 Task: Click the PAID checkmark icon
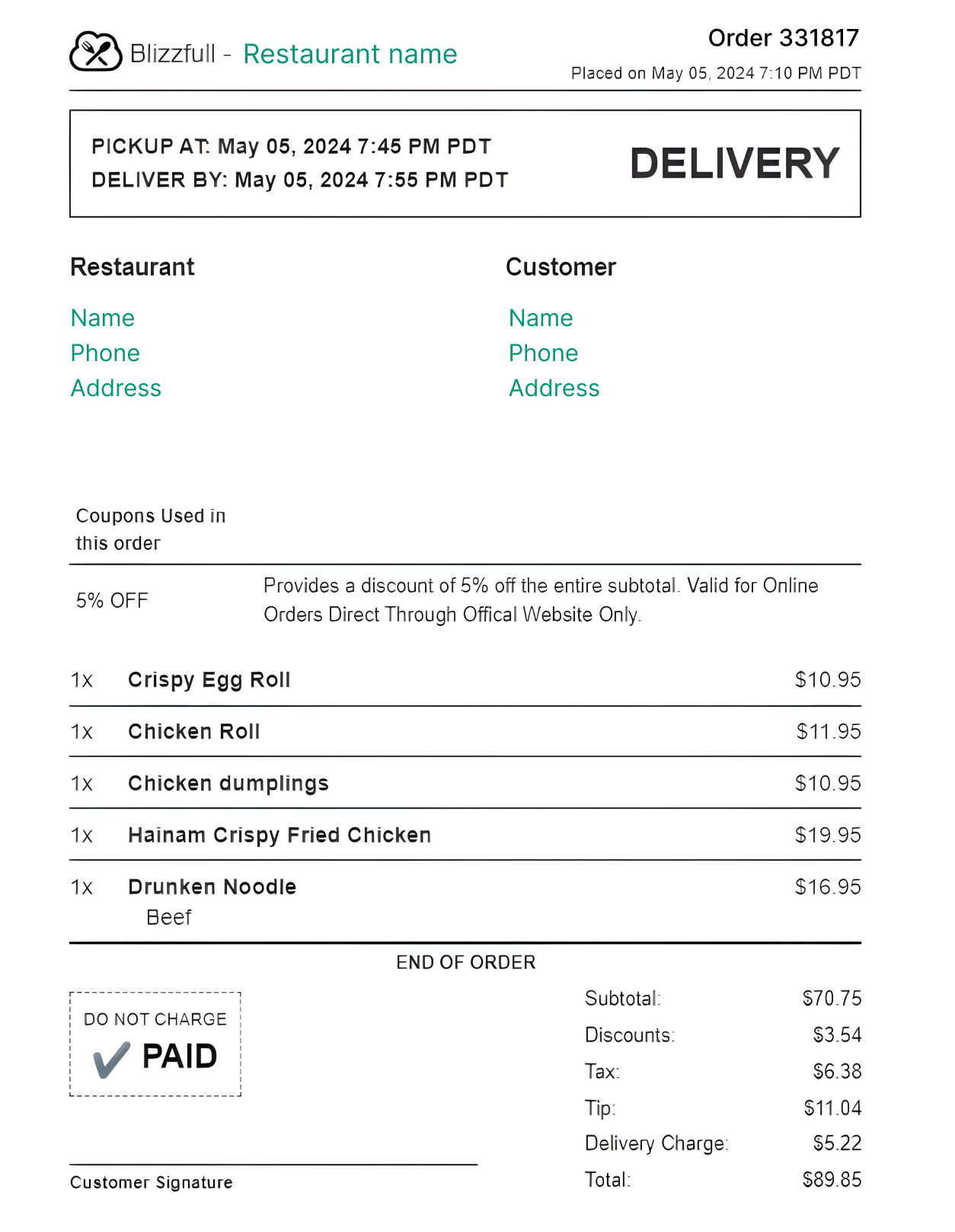pos(111,1060)
